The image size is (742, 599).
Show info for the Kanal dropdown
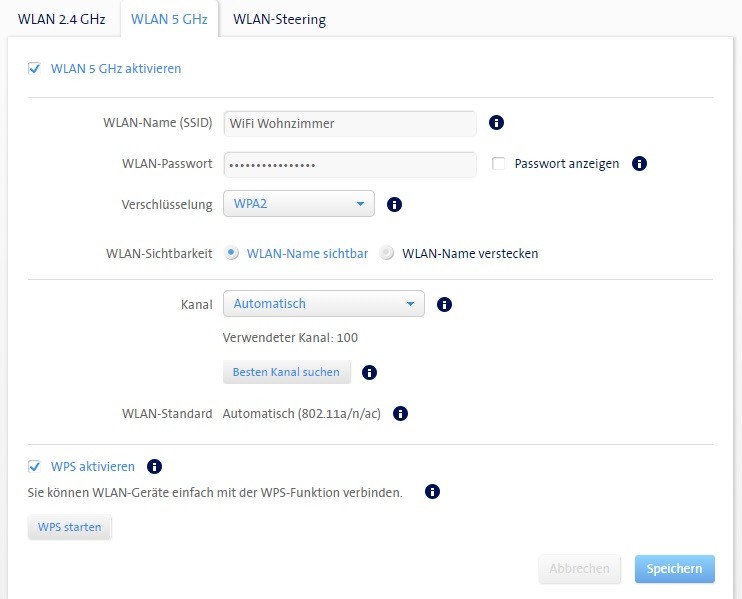[x=445, y=304]
